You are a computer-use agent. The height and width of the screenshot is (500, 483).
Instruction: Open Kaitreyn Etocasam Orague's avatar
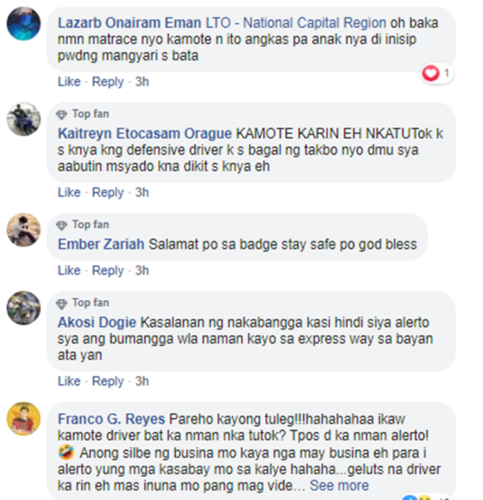[x=24, y=119]
